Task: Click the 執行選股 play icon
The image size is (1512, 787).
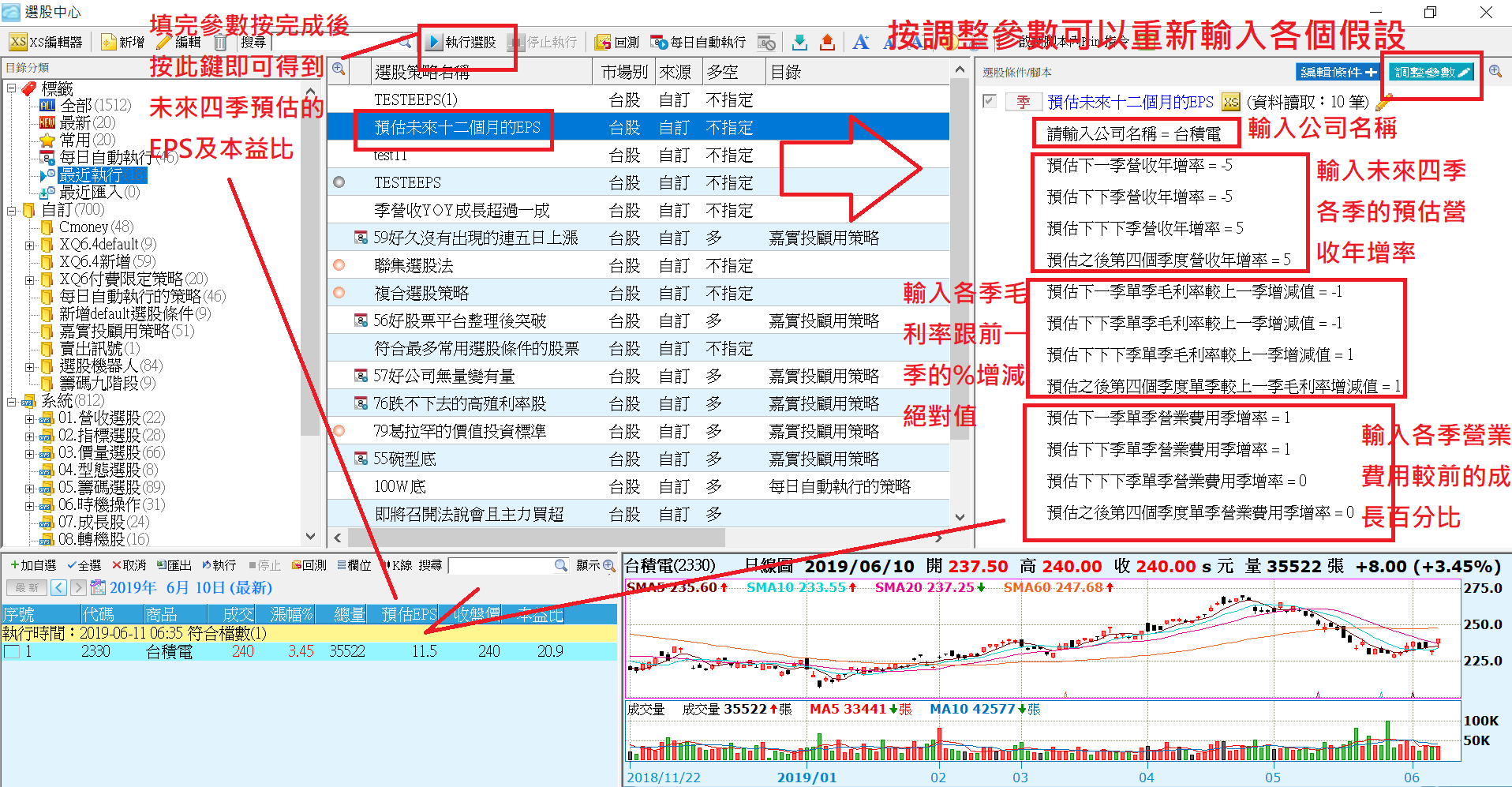Action: coord(434,42)
